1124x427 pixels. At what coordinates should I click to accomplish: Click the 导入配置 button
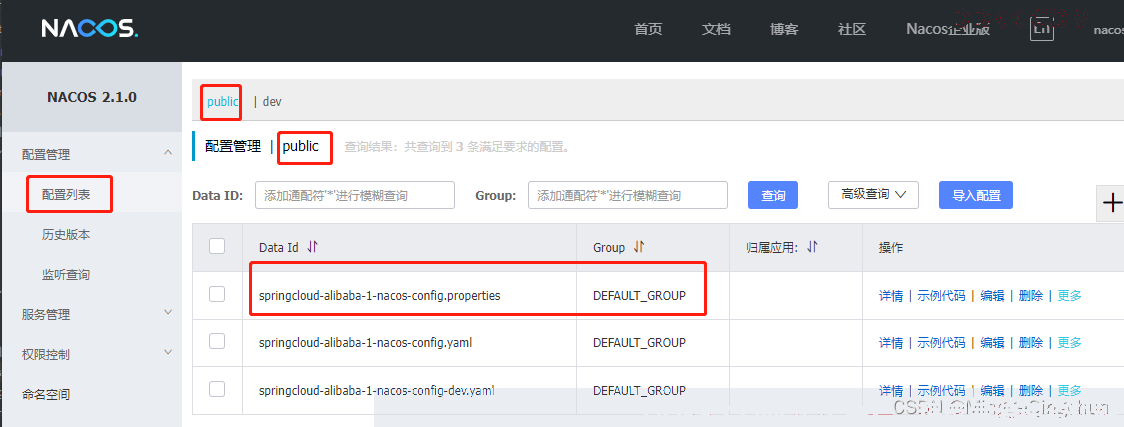pos(976,195)
